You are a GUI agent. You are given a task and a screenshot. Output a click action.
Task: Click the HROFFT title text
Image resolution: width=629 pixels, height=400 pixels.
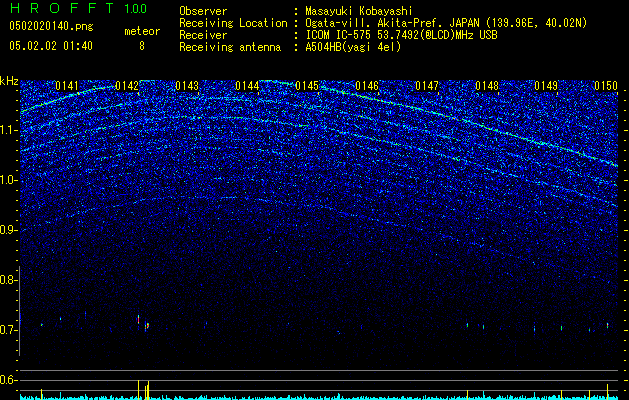62,8
